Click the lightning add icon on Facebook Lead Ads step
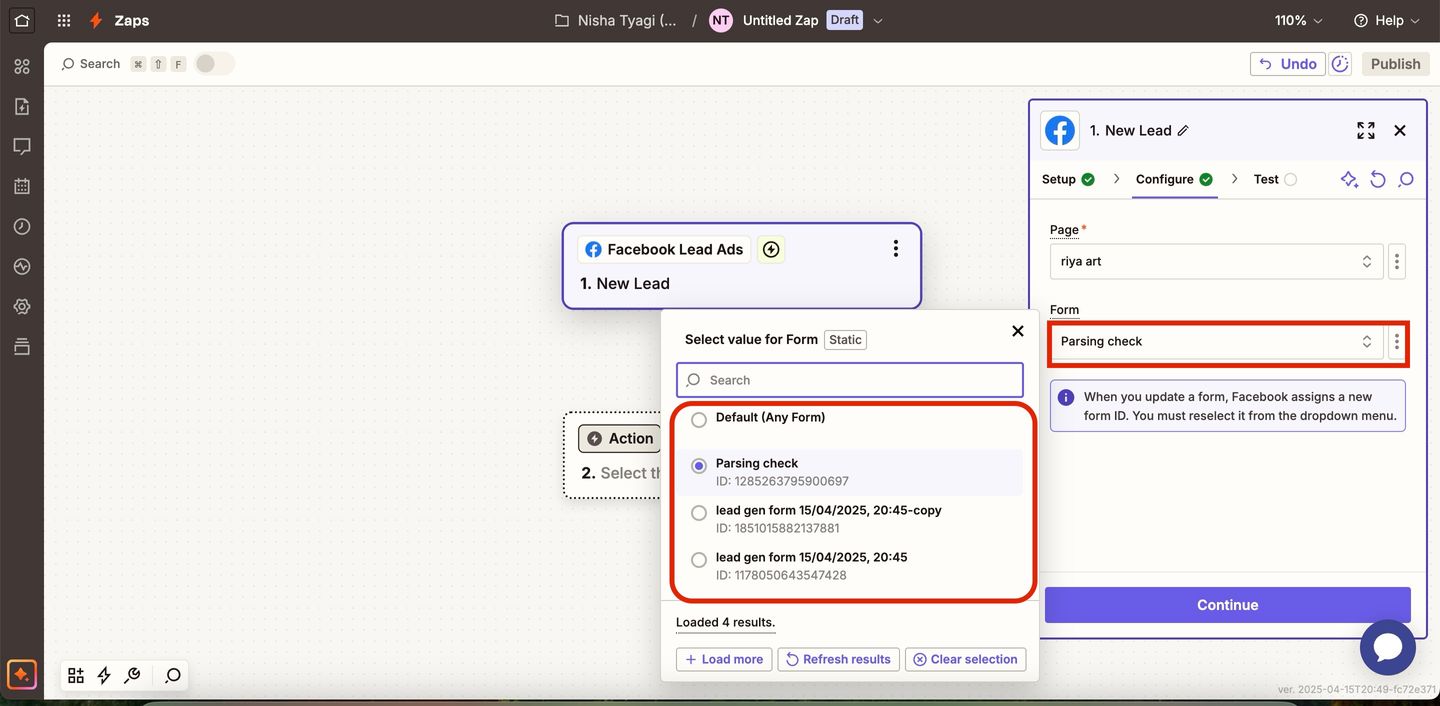 pyautogui.click(x=770, y=249)
